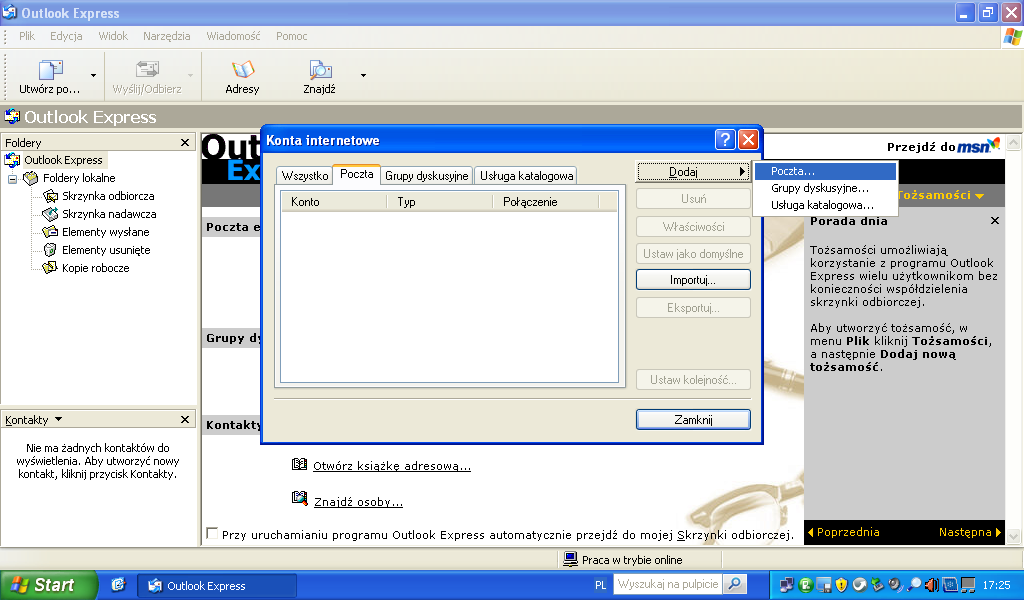
Task: Open the dropdown arrow next to Wyślij/Odbierz
Action: coord(190,76)
